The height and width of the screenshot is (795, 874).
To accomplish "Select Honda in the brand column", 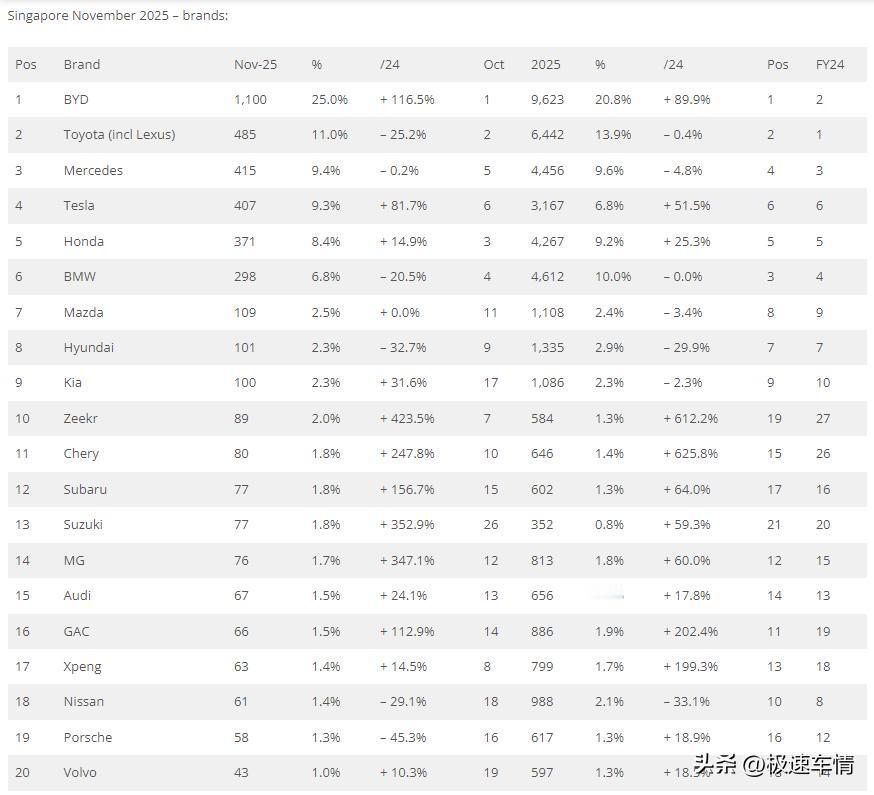I will 84,241.
